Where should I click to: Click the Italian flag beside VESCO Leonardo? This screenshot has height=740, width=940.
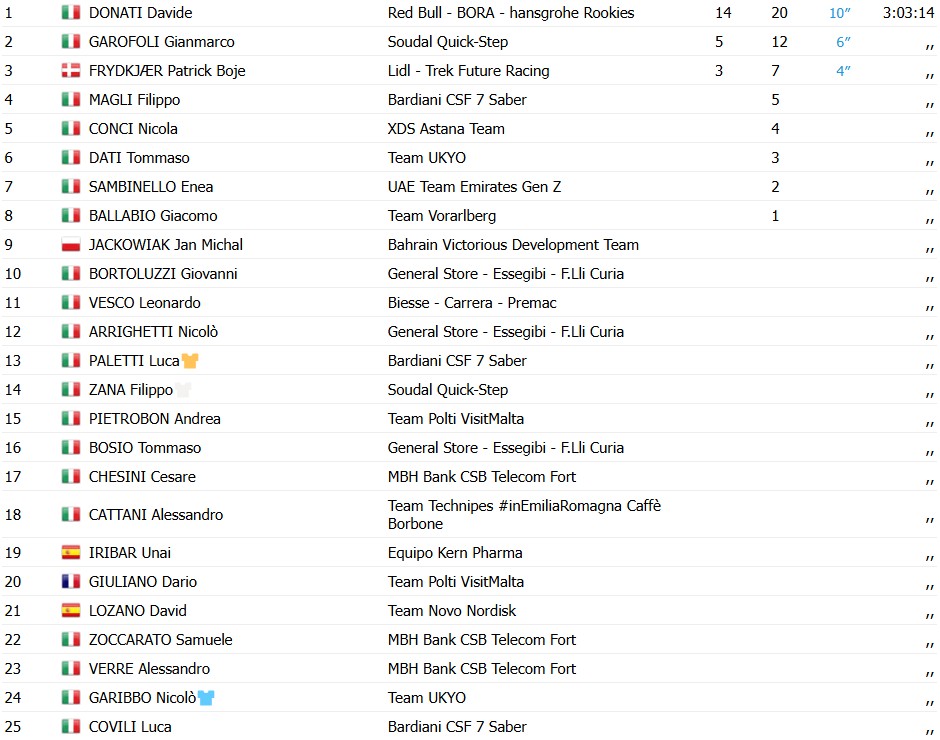tap(71, 302)
